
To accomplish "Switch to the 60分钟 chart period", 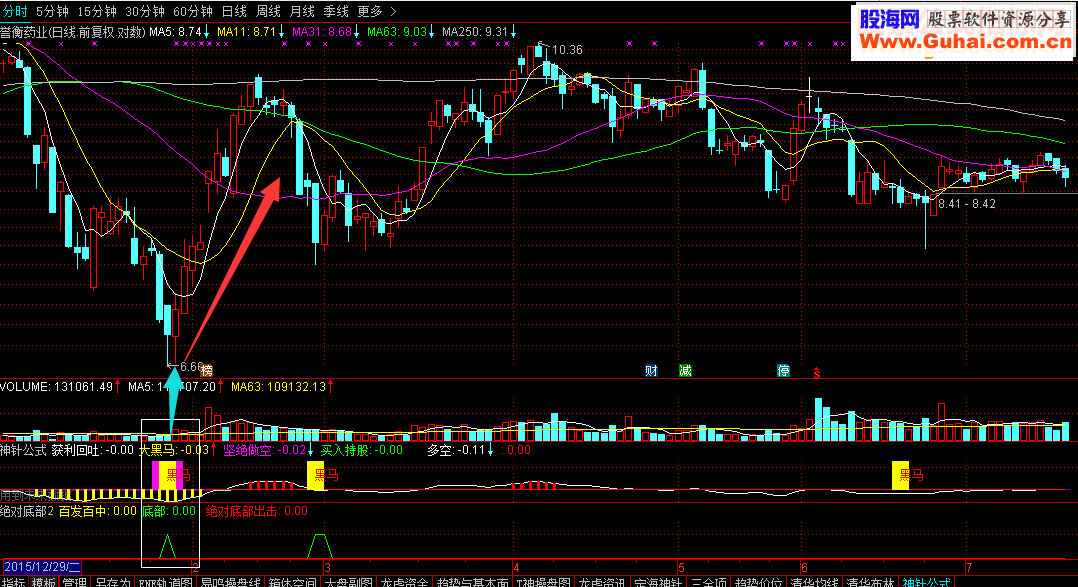I will point(193,12).
